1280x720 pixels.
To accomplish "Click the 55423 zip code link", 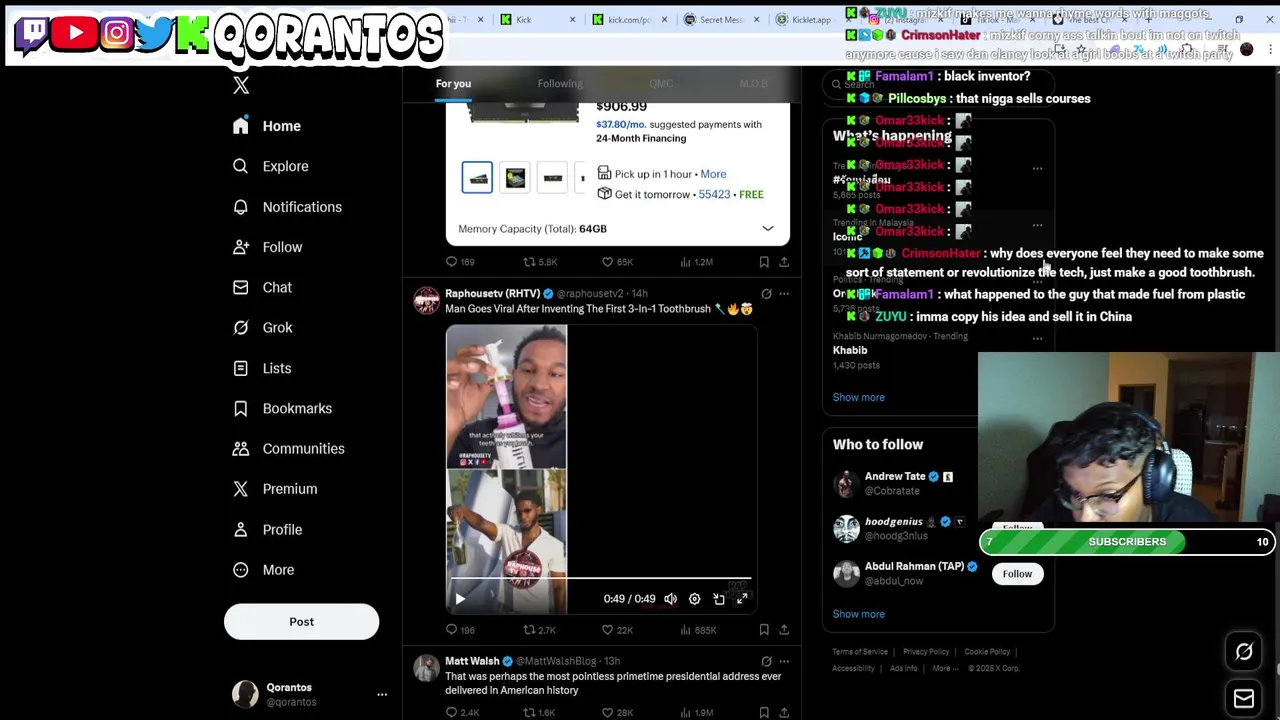I will 714,194.
